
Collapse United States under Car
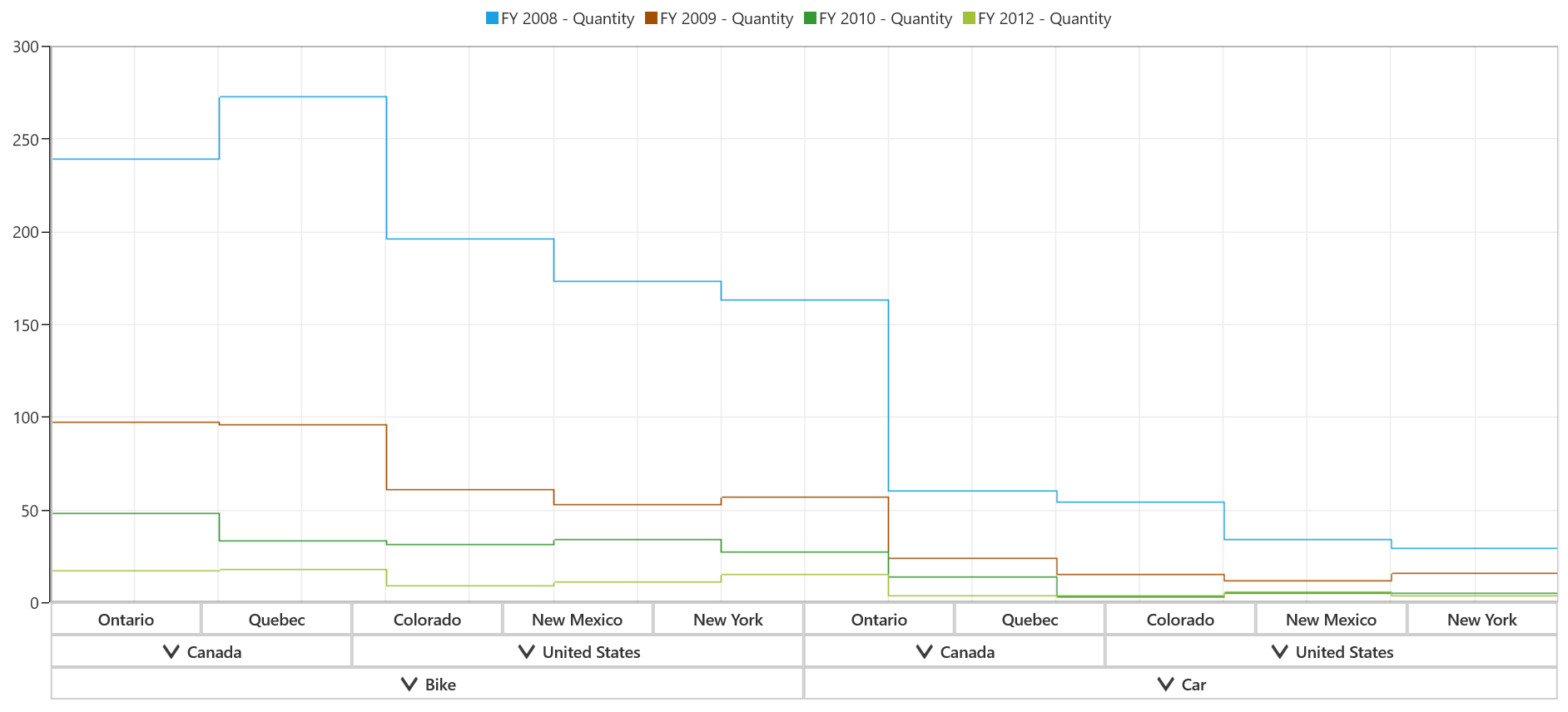tap(1280, 652)
